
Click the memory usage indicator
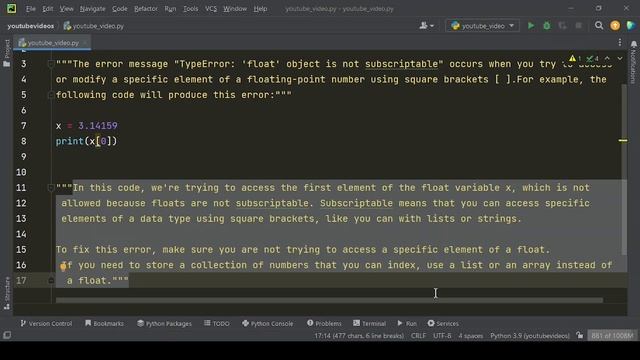(612, 336)
